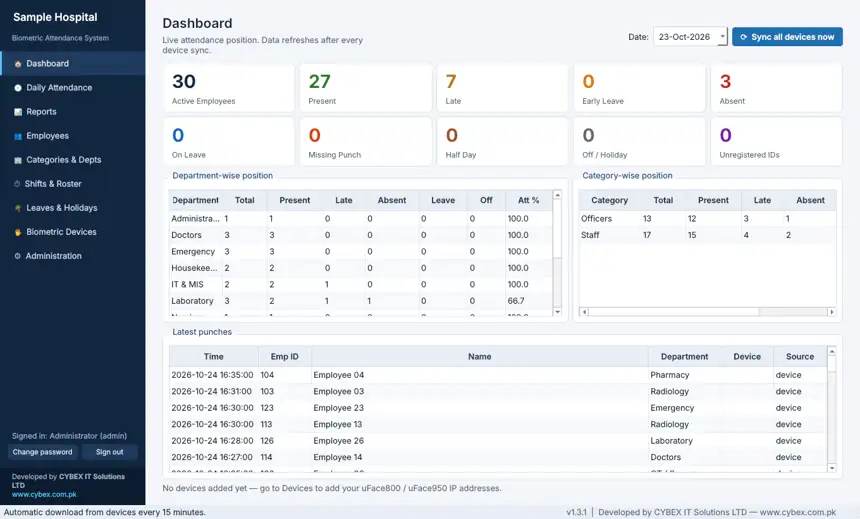Go to the Employees page
The image size is (860, 519).
[x=72, y=136]
